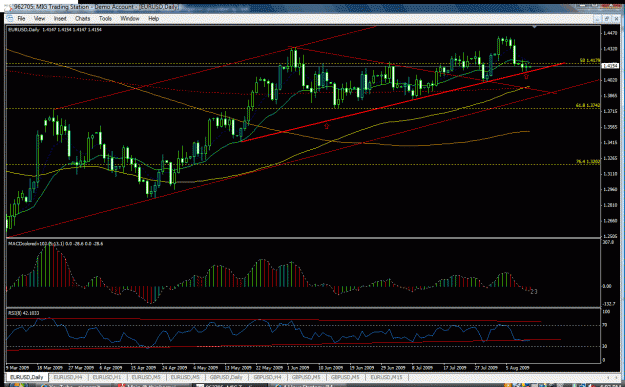The image size is (625, 387).
Task: Click the RSI scale level 30
Action: coord(605,346)
